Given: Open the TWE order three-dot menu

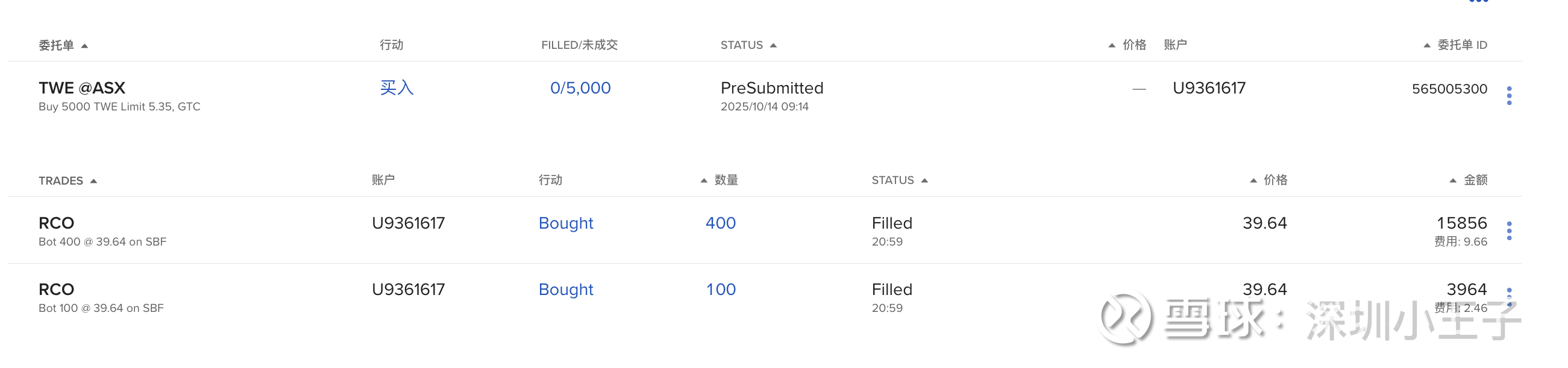Looking at the screenshot, I should click(x=1508, y=96).
